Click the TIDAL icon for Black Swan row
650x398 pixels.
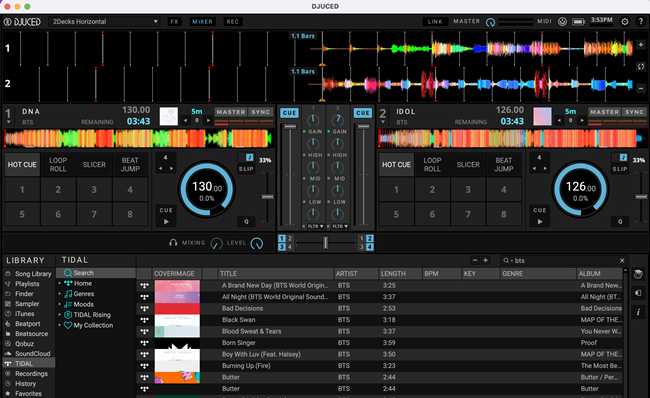[144, 320]
